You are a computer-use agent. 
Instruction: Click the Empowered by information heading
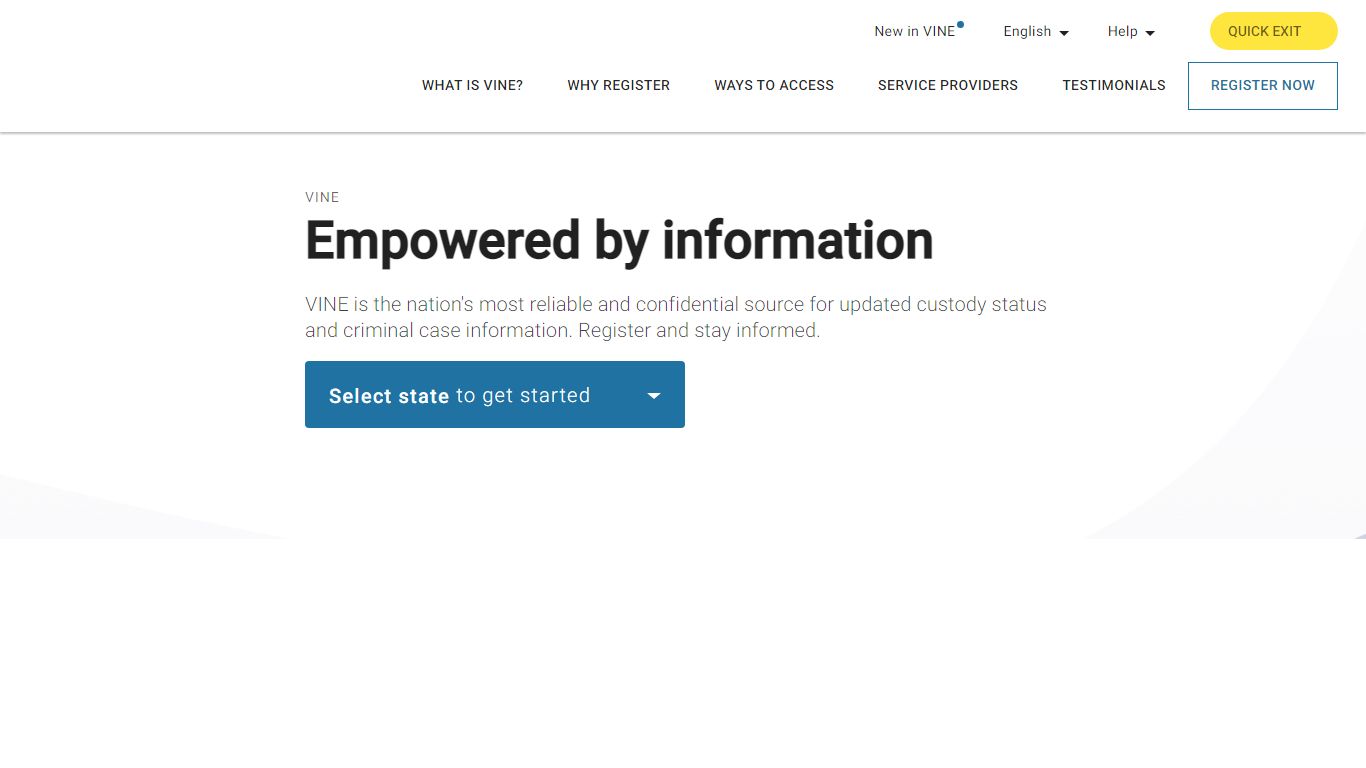tap(619, 241)
